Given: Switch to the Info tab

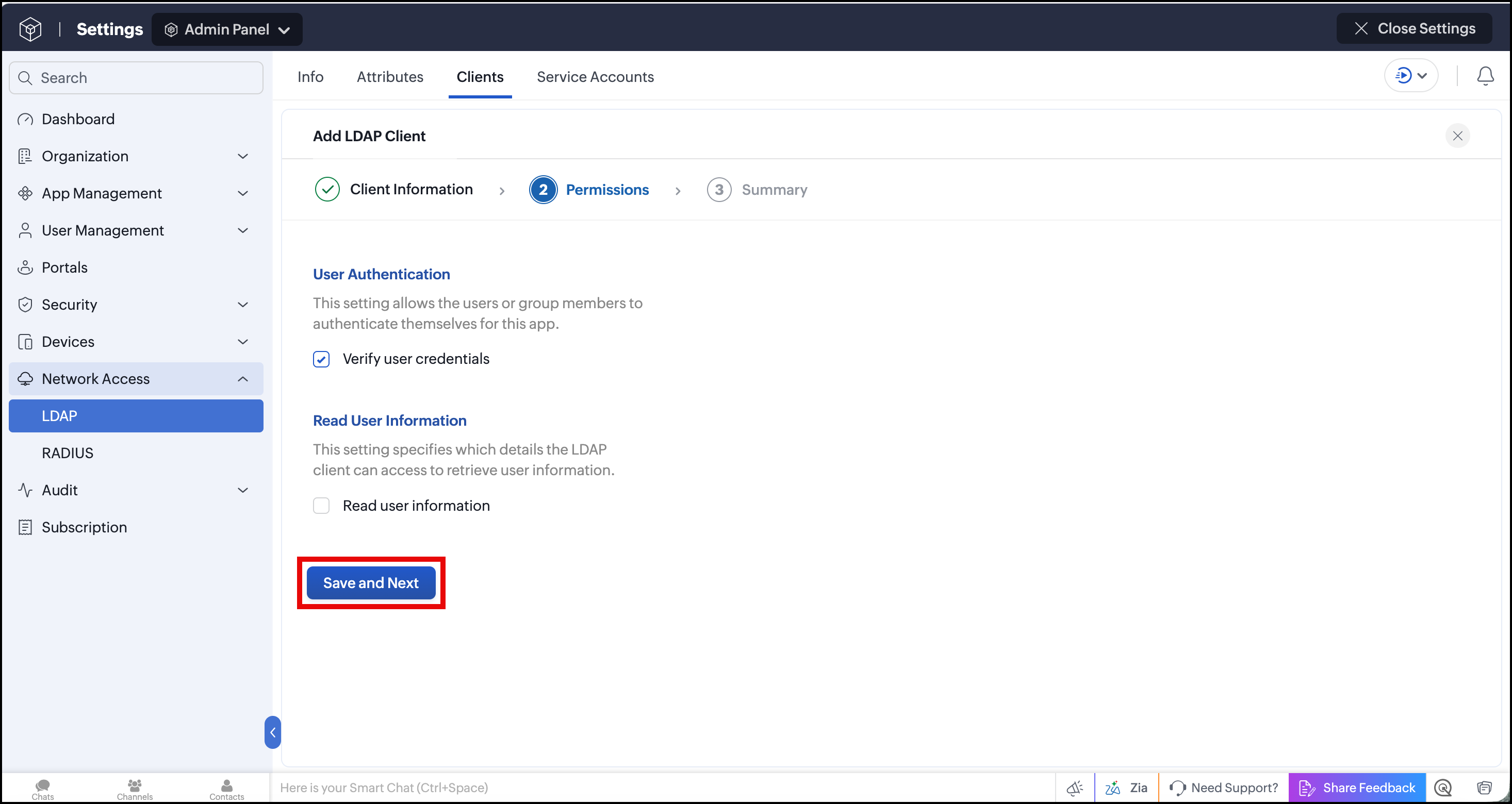Looking at the screenshot, I should tap(310, 77).
